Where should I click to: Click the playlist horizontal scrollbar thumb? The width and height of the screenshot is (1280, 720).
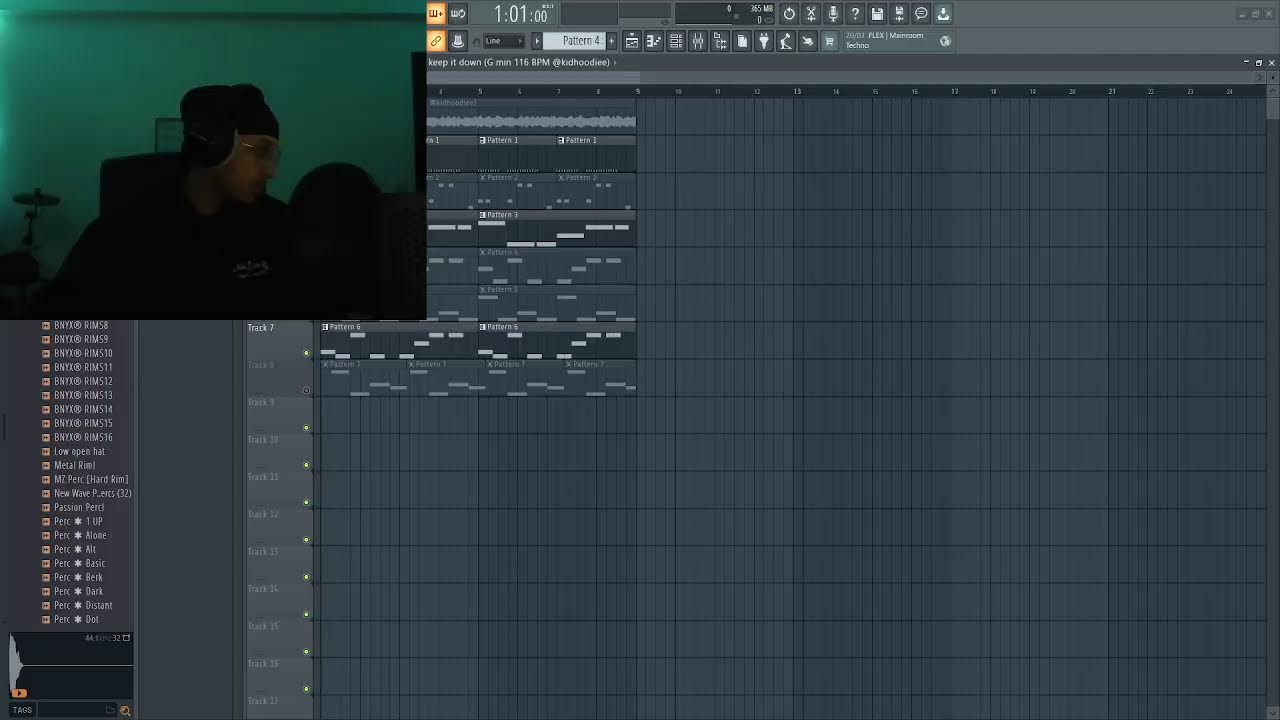click(534, 76)
